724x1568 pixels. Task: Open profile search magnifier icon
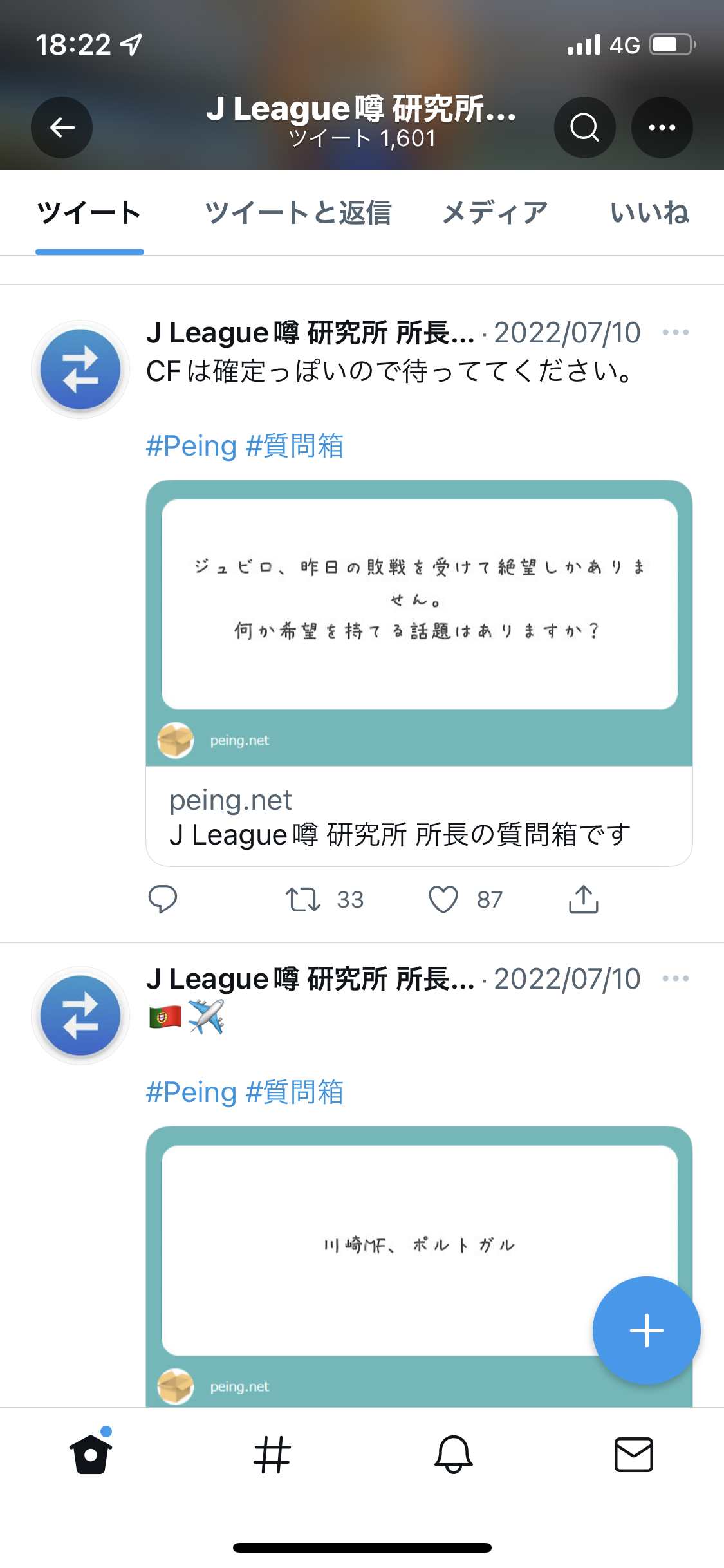584,127
